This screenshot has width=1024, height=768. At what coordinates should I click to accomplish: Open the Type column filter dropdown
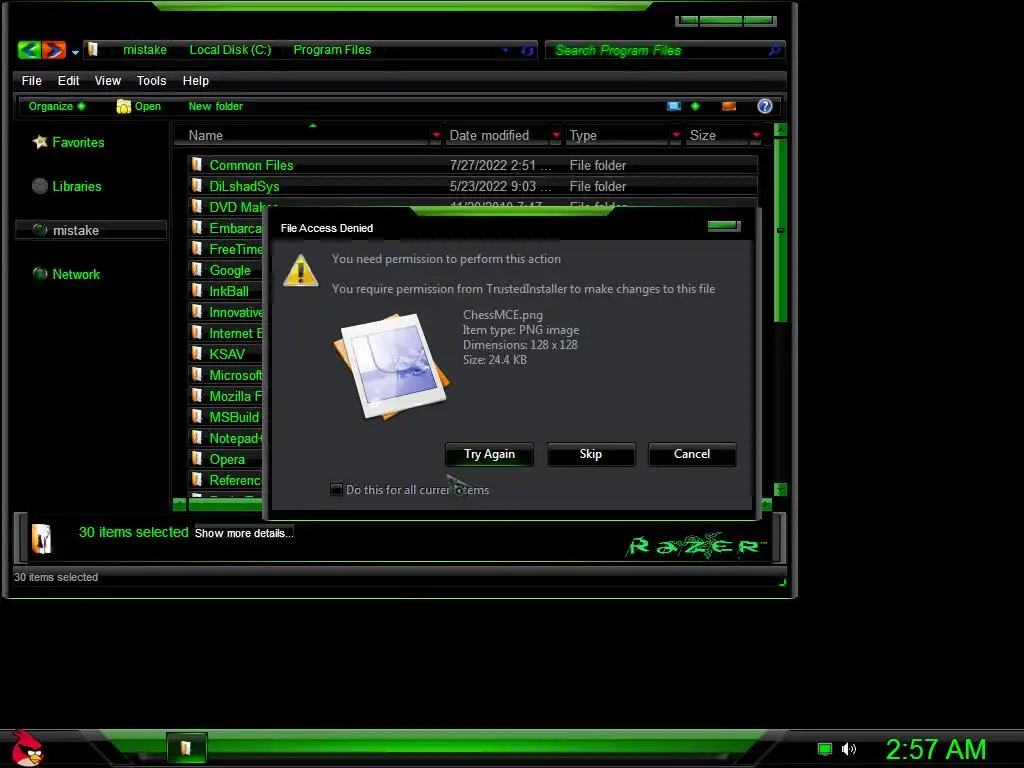pos(676,136)
